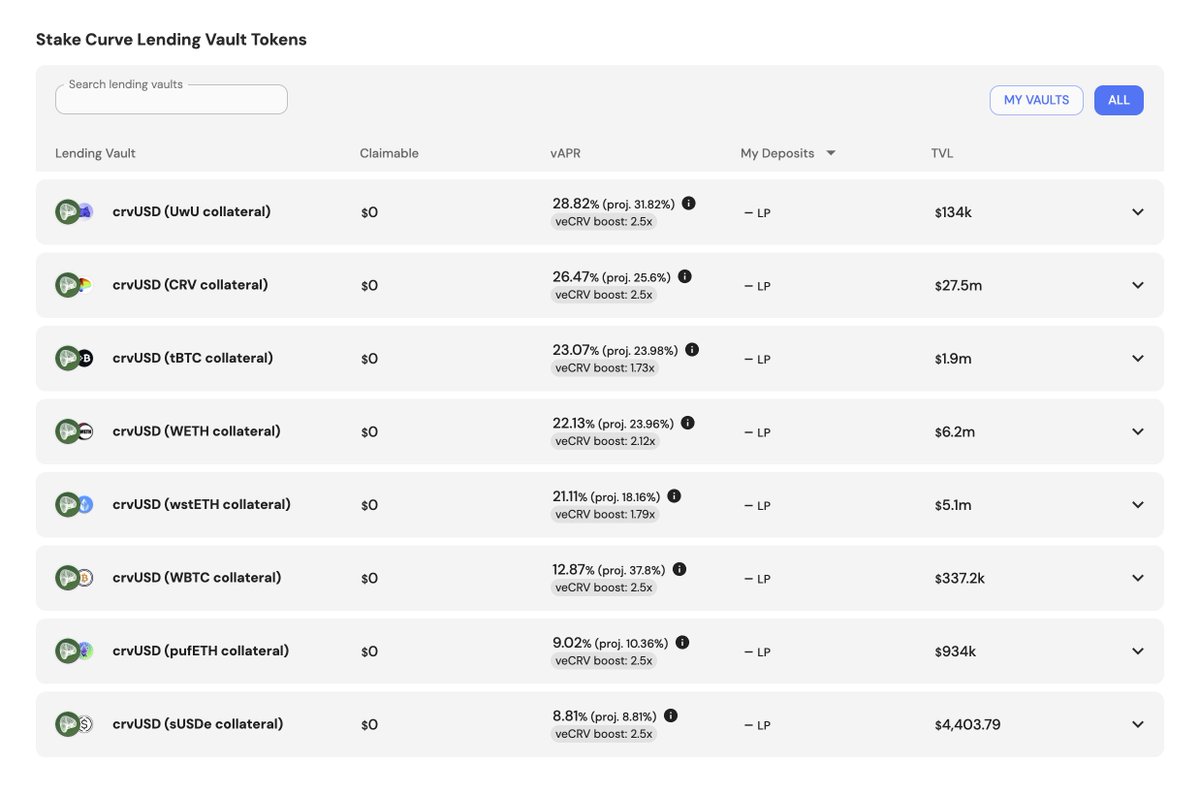Show ALL vaults
Viewport: 1200px width, 794px height.
pyautogui.click(x=1119, y=100)
